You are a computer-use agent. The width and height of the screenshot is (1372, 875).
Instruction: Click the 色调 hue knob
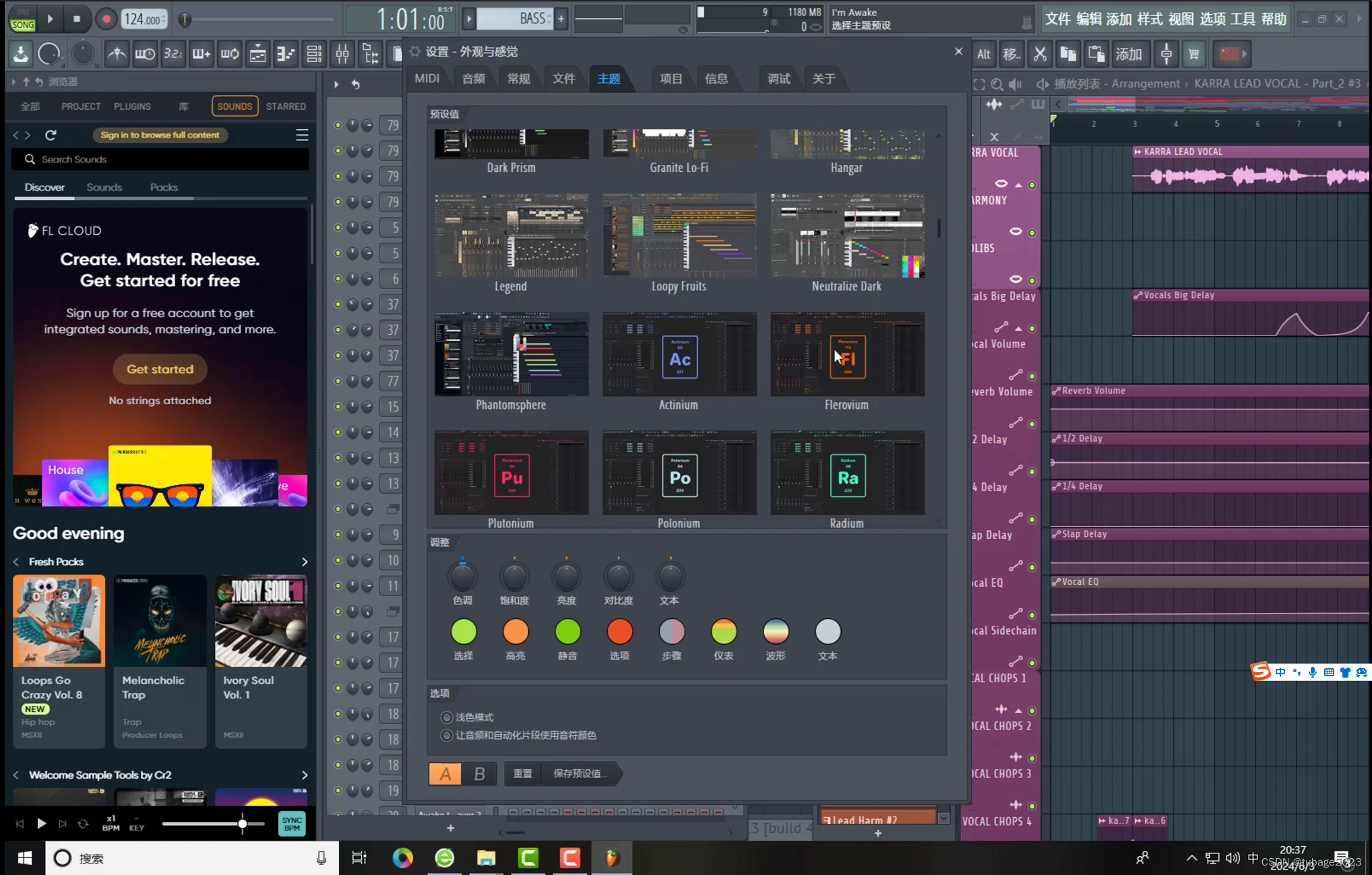pyautogui.click(x=462, y=577)
